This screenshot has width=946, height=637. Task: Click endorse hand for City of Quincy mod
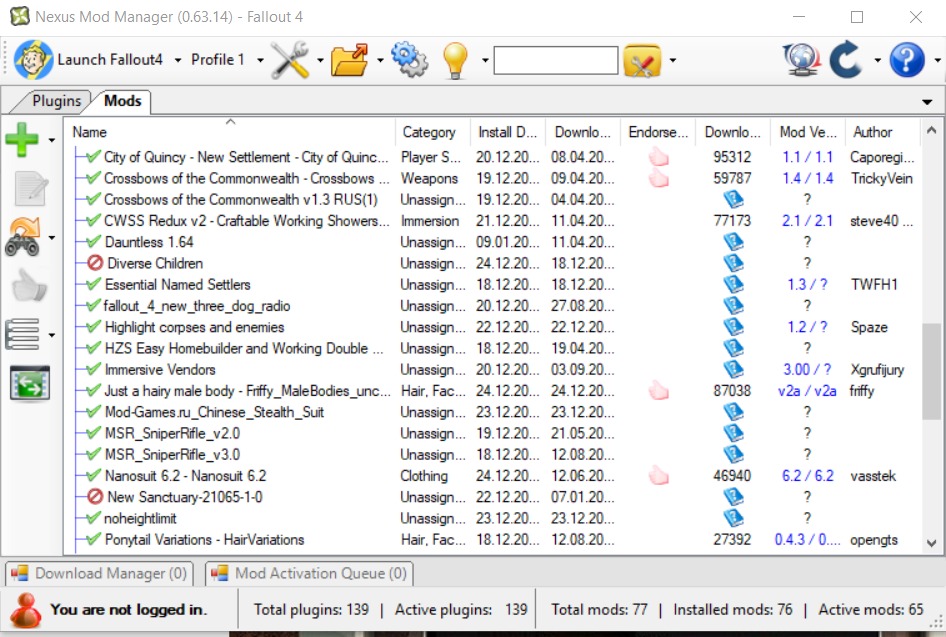[658, 157]
